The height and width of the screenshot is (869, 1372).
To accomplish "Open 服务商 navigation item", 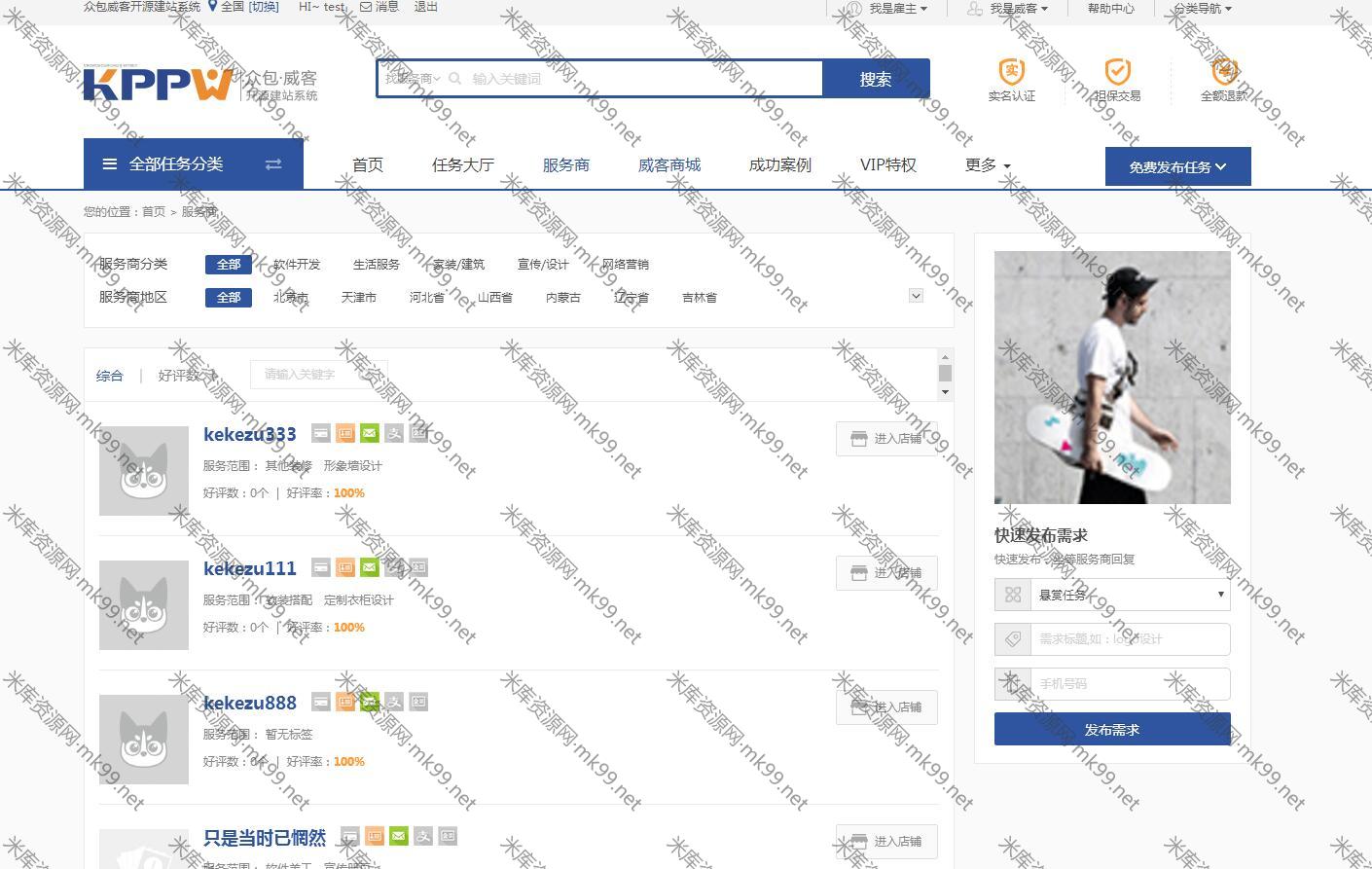I will pos(566,164).
